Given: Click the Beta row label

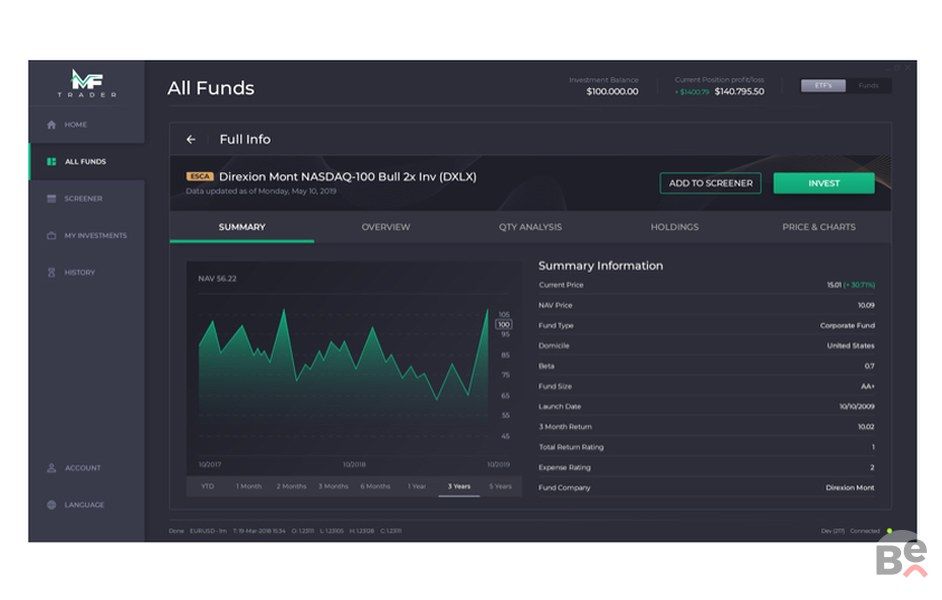Looking at the screenshot, I should coord(546,366).
